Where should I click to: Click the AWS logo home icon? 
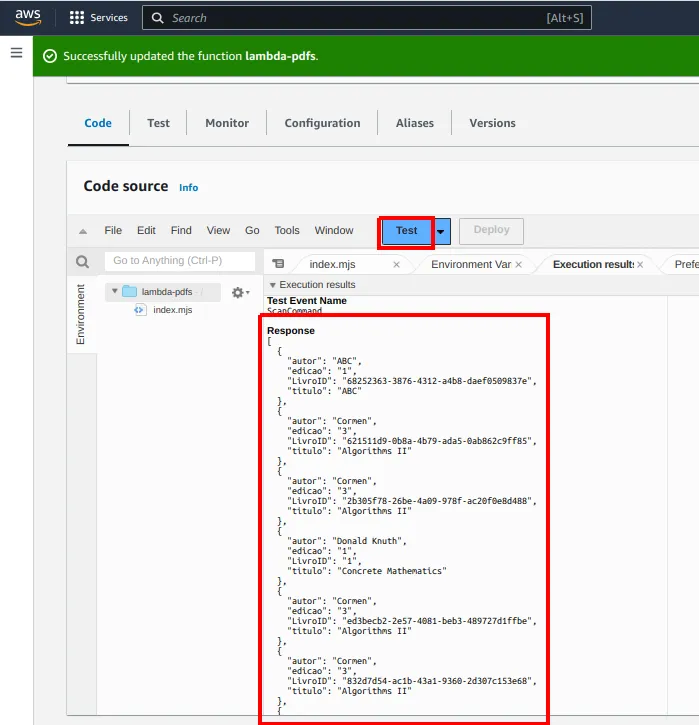(28, 17)
